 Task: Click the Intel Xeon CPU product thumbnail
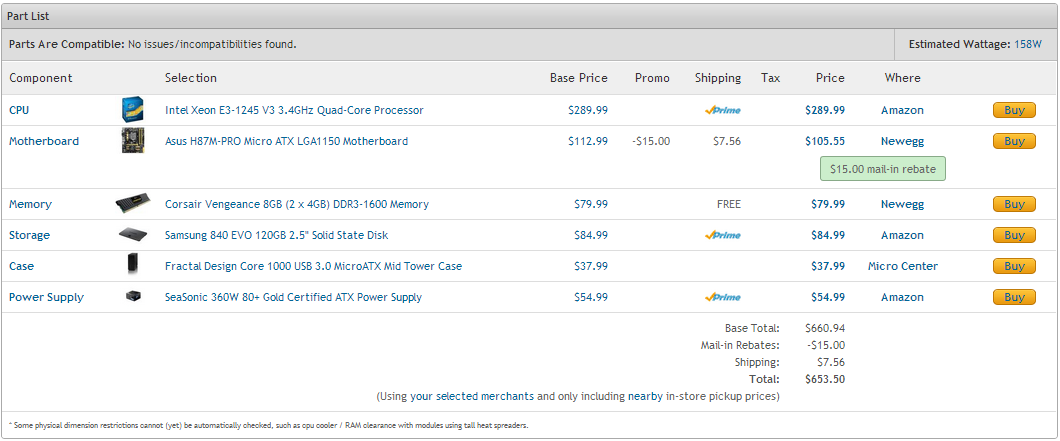[x=132, y=110]
